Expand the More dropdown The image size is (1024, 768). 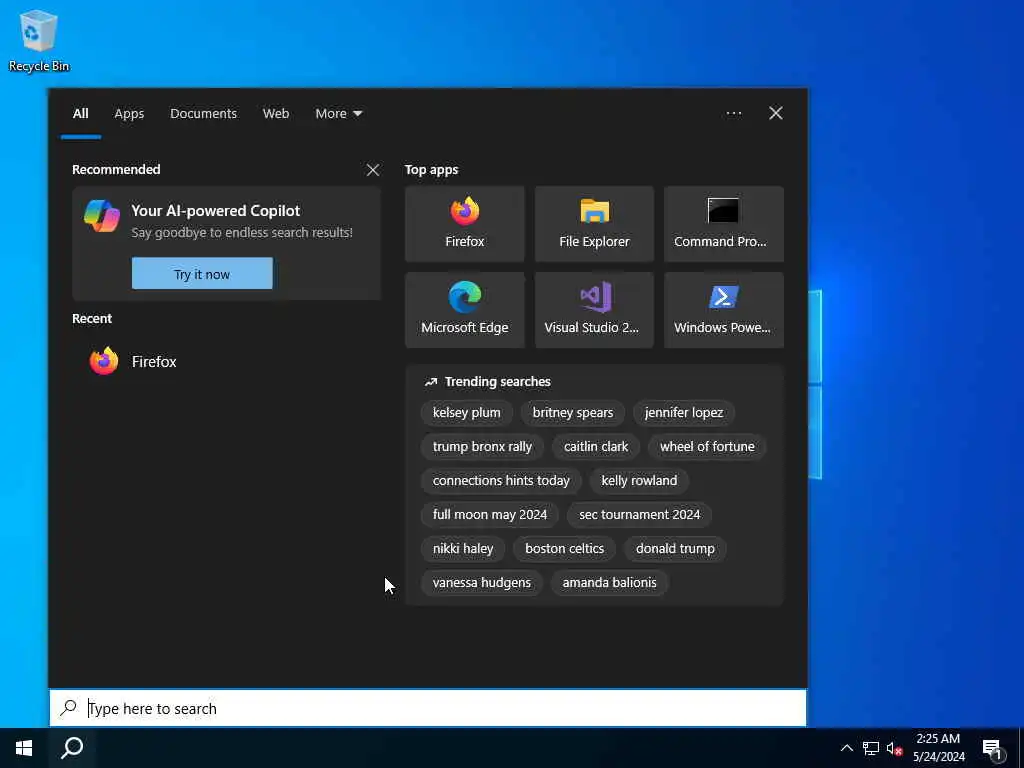tap(338, 114)
